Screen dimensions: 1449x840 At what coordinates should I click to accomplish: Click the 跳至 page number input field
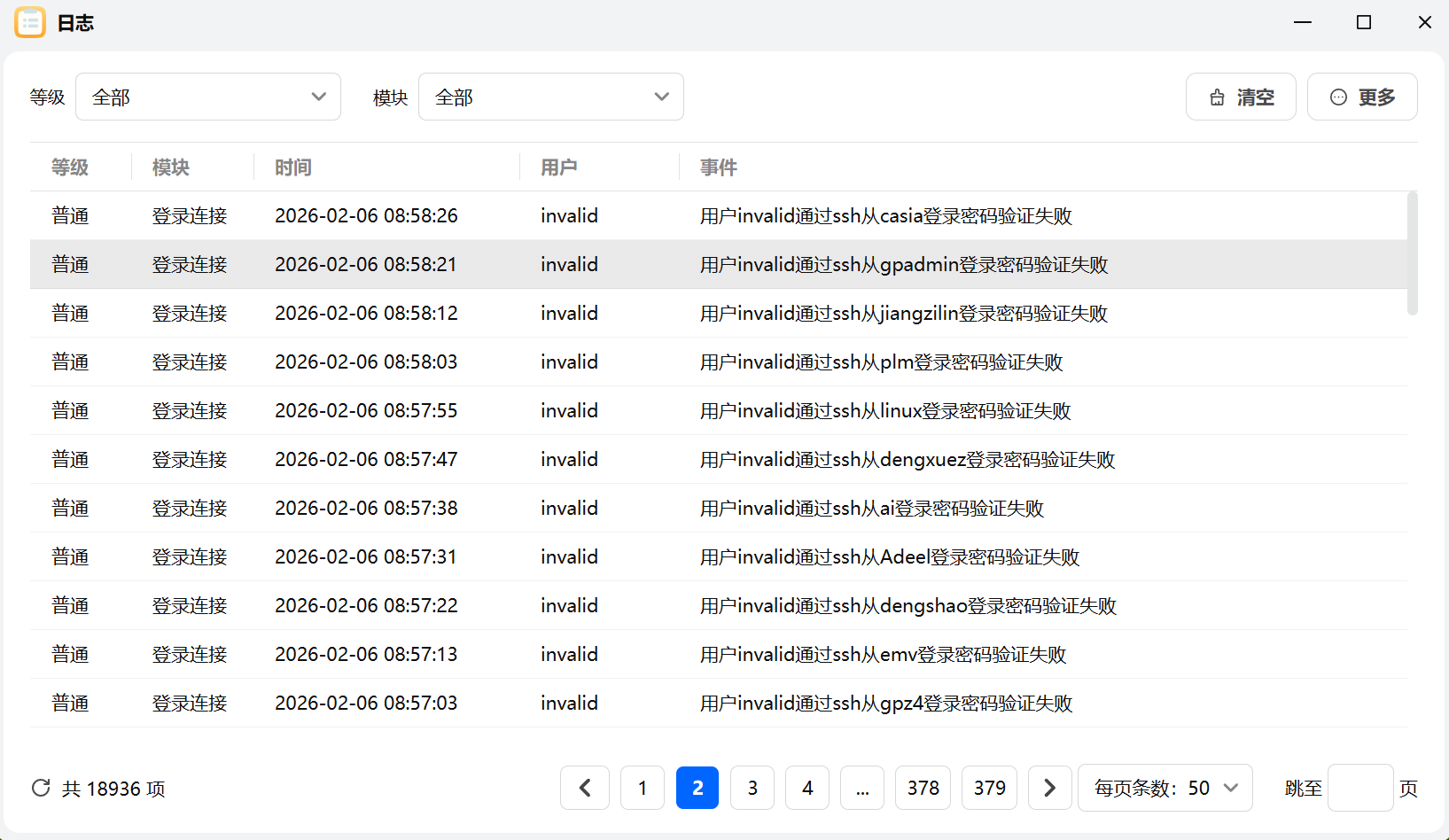(x=1360, y=788)
